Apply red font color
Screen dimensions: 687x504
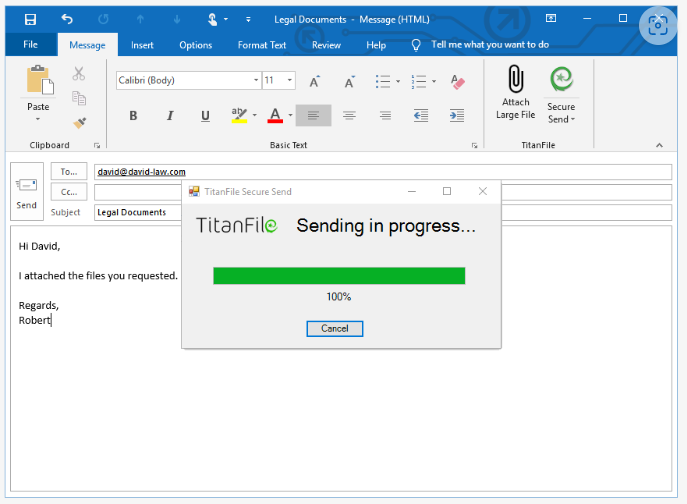click(275, 115)
